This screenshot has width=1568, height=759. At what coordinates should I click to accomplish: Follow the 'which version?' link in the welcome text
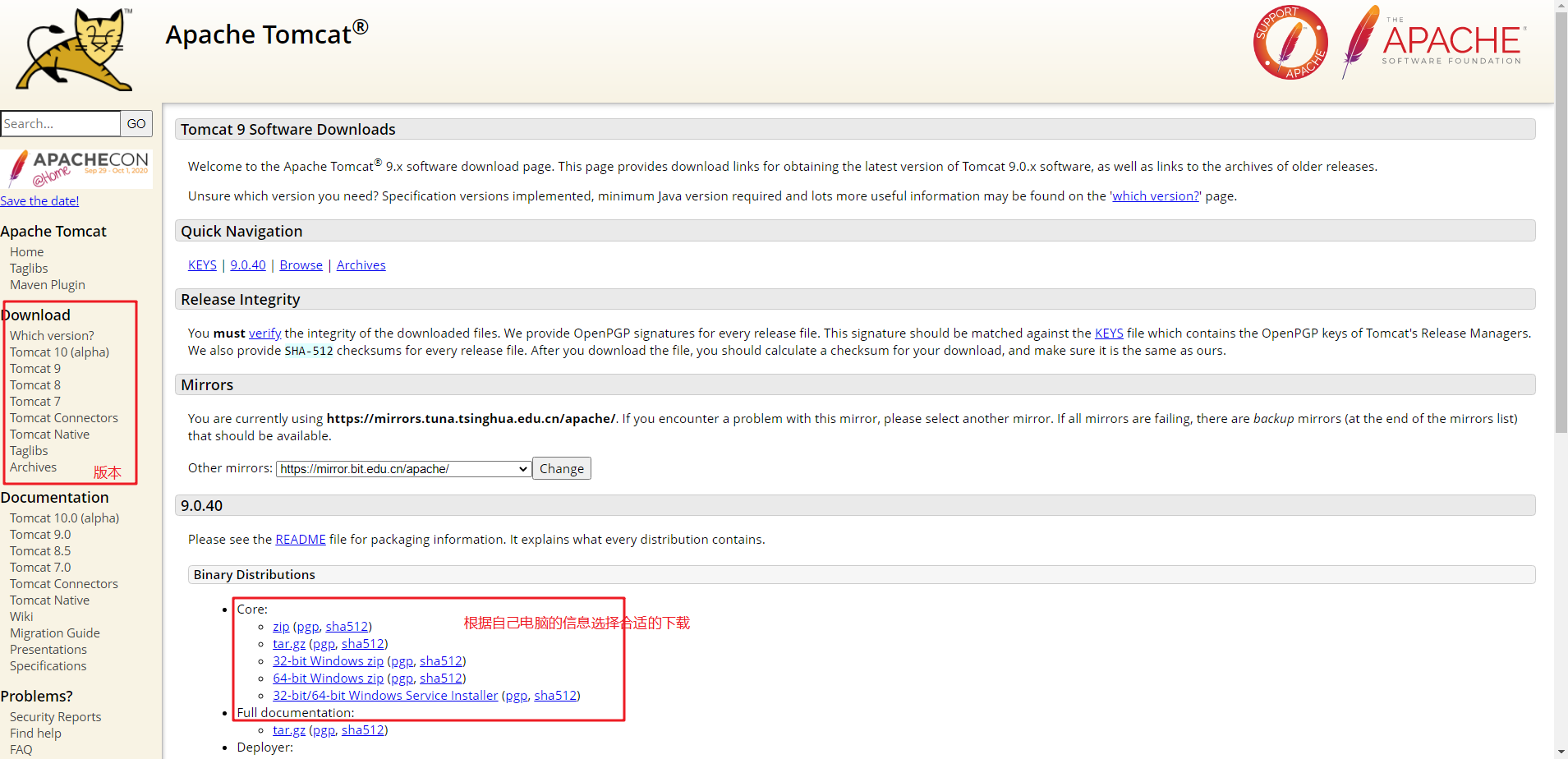(1156, 196)
